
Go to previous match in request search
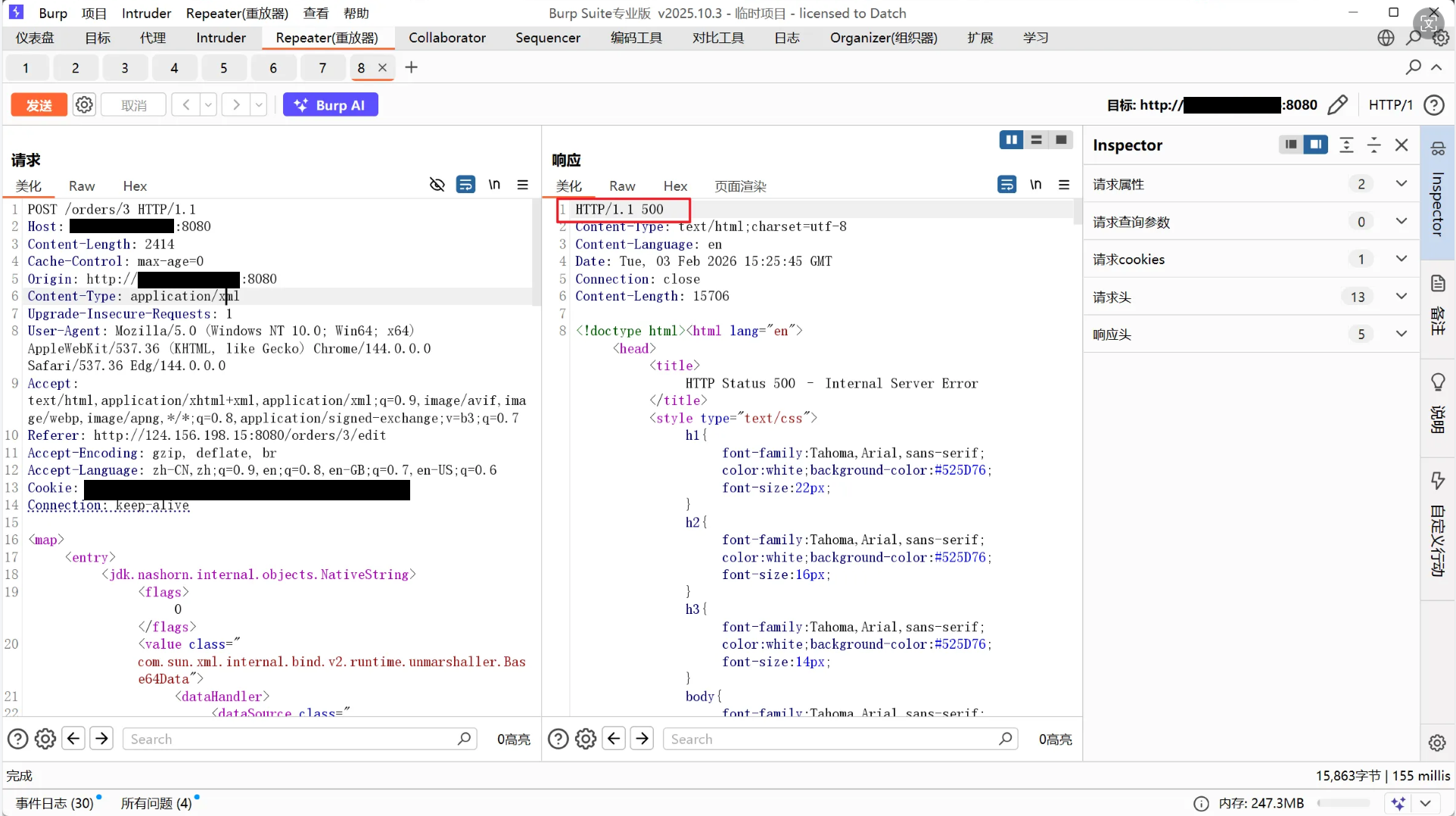point(73,738)
